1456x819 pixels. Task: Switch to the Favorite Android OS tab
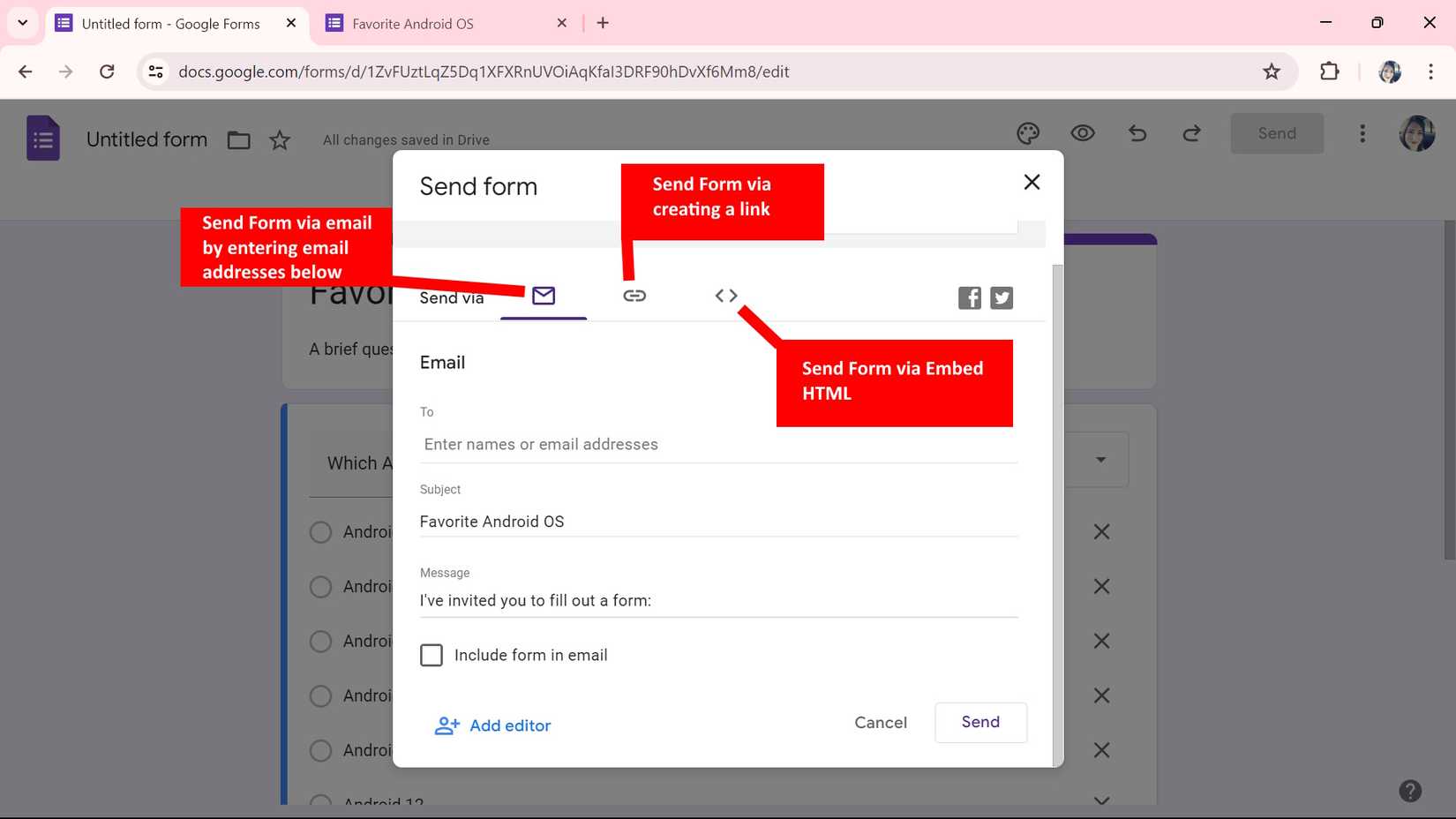point(415,23)
